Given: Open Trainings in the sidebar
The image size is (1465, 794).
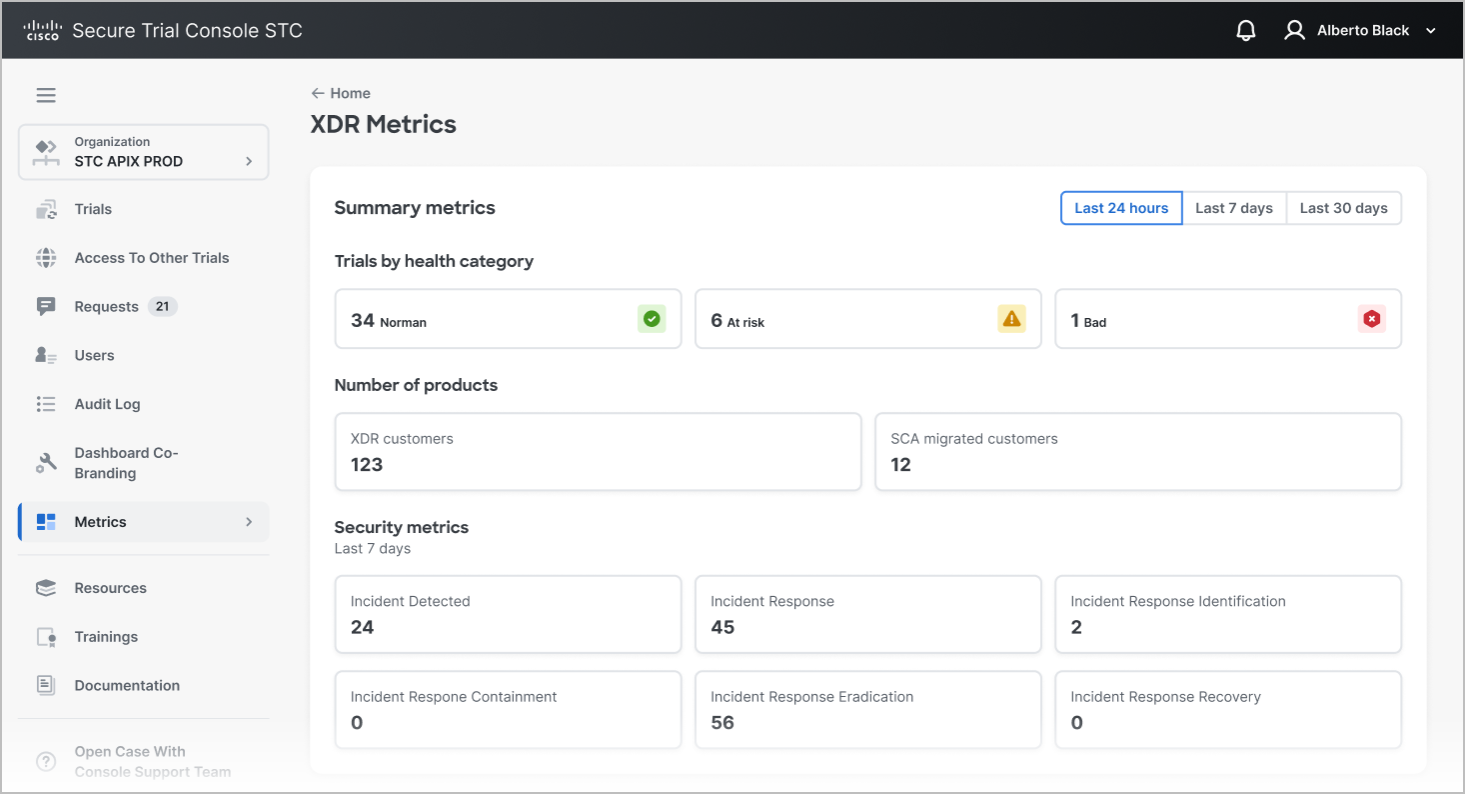Looking at the screenshot, I should [x=106, y=637].
